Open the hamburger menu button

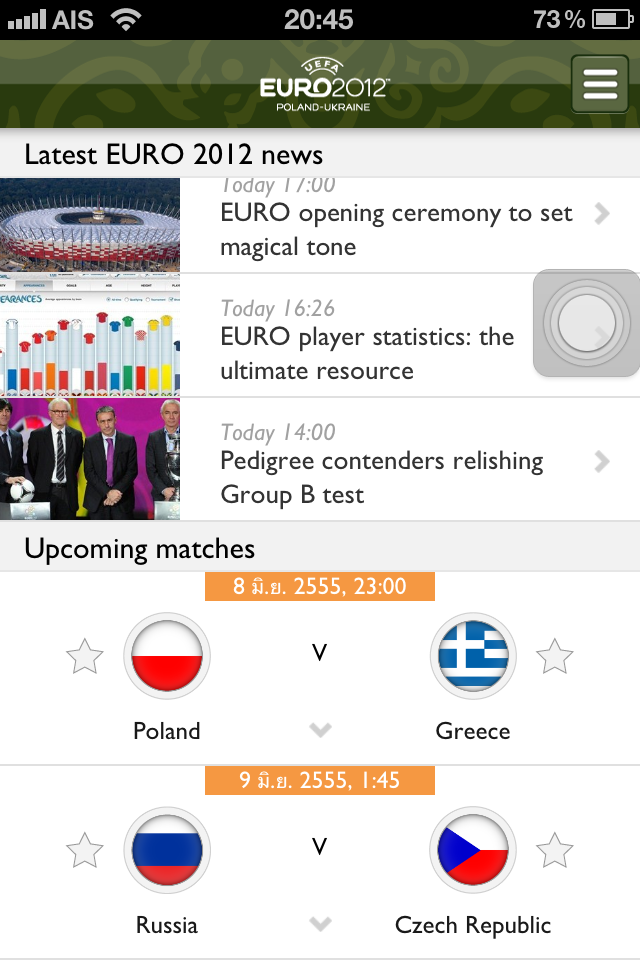pos(600,84)
